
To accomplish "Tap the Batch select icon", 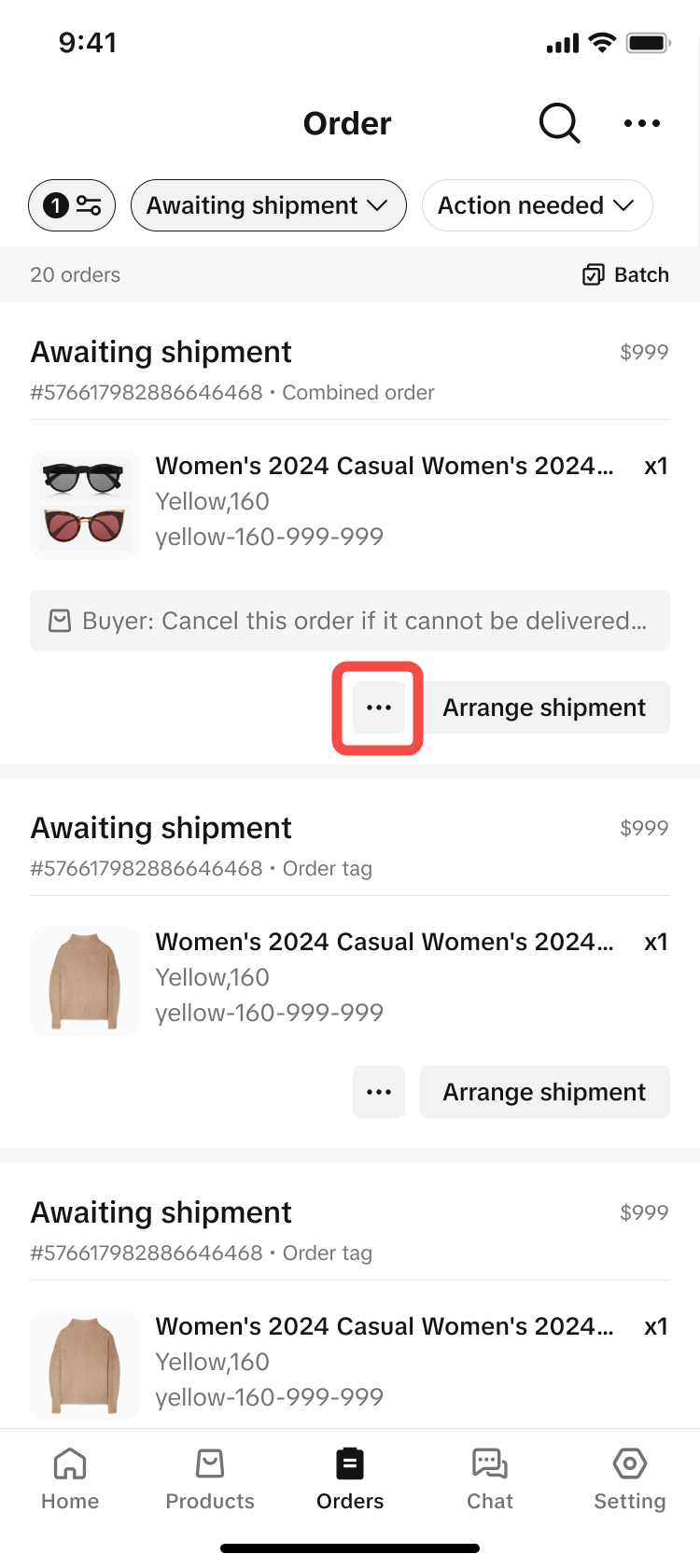I will click(x=593, y=274).
